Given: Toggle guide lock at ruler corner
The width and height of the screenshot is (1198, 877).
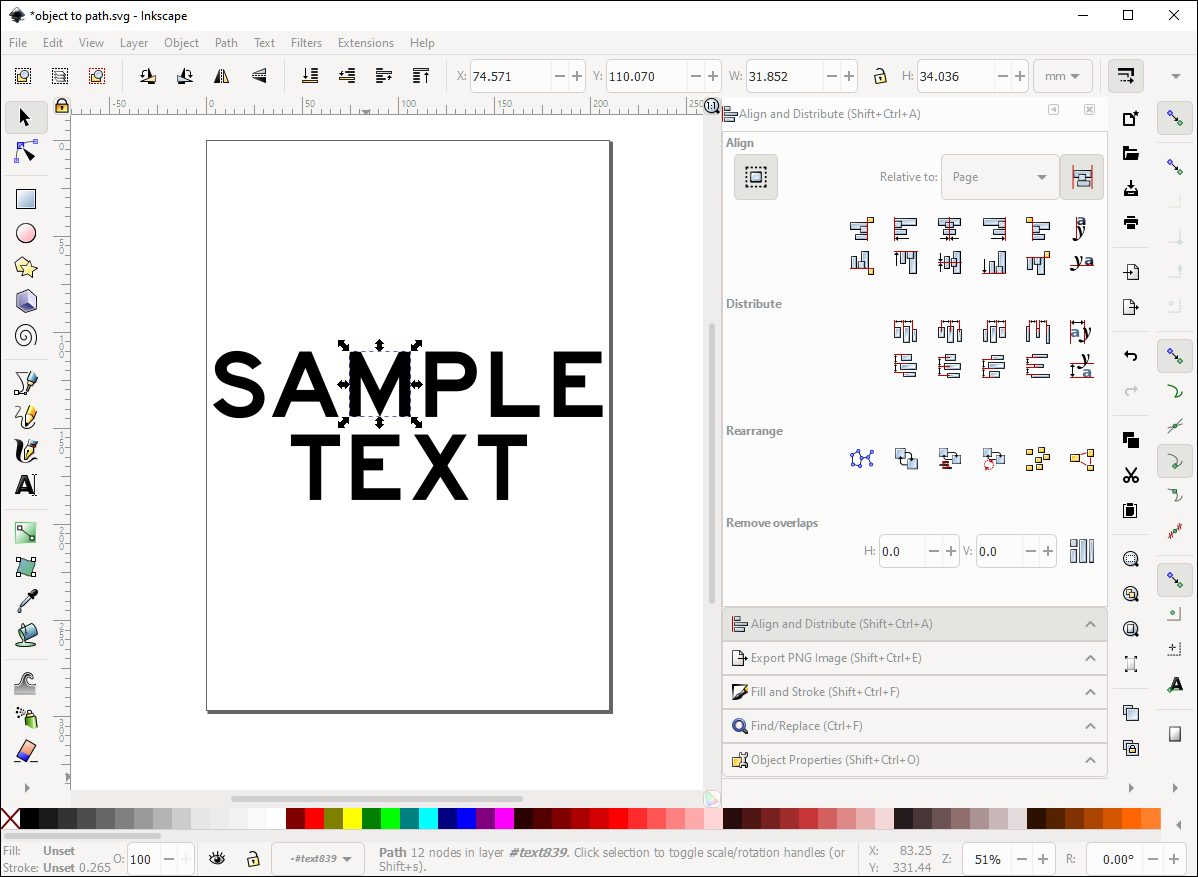Looking at the screenshot, I should 61,106.
